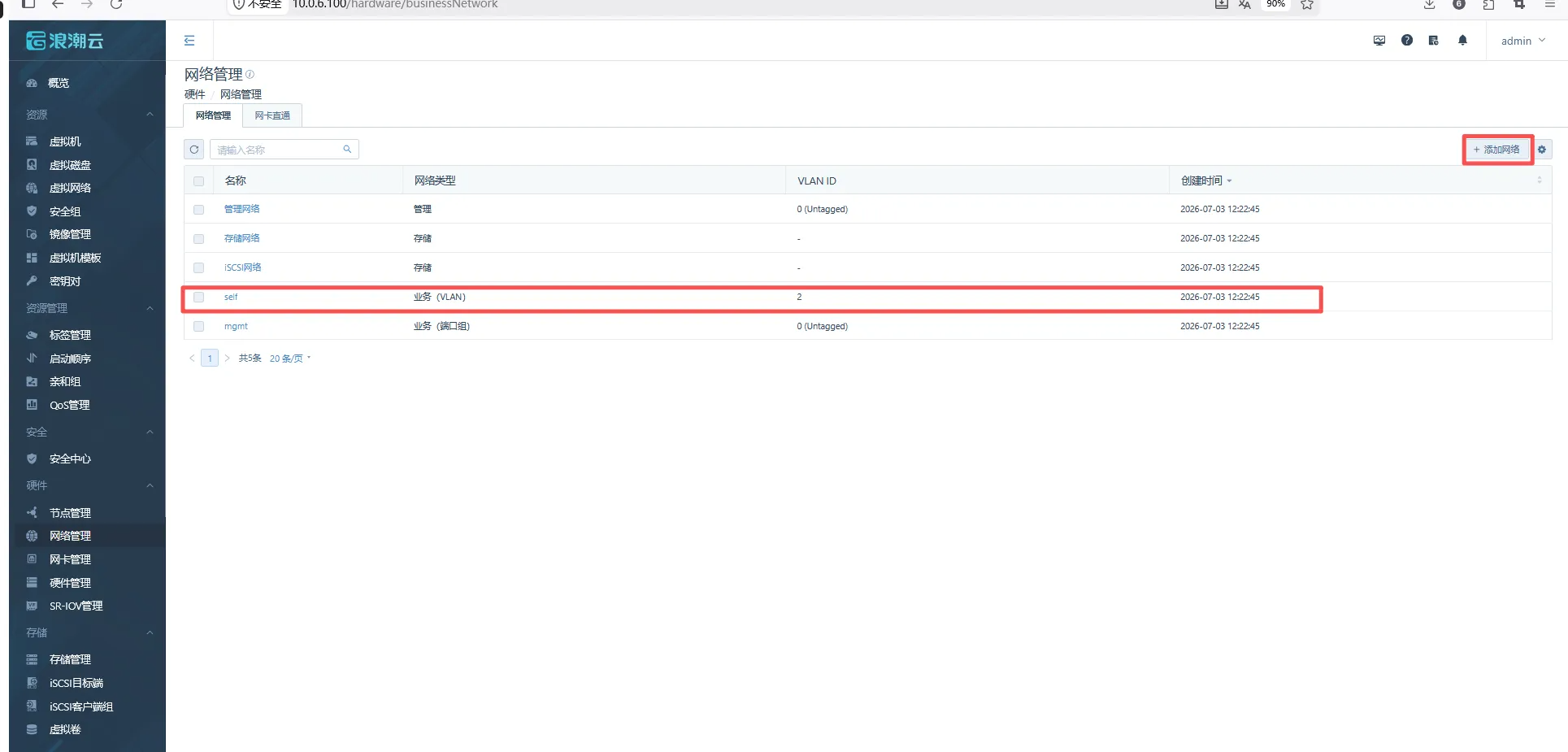The image size is (1568, 752).
Task: Go to 标签管理 in sidebar
Action: coord(70,335)
